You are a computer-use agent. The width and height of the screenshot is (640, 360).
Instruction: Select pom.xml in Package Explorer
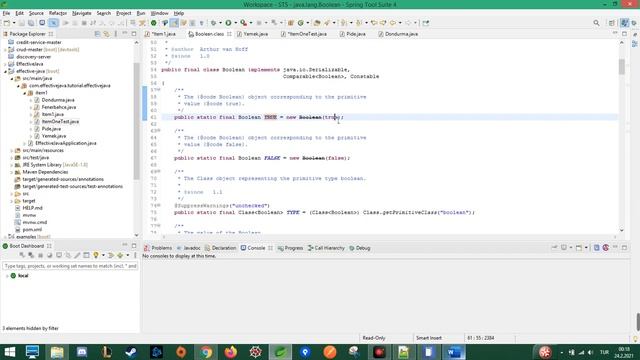(x=32, y=230)
